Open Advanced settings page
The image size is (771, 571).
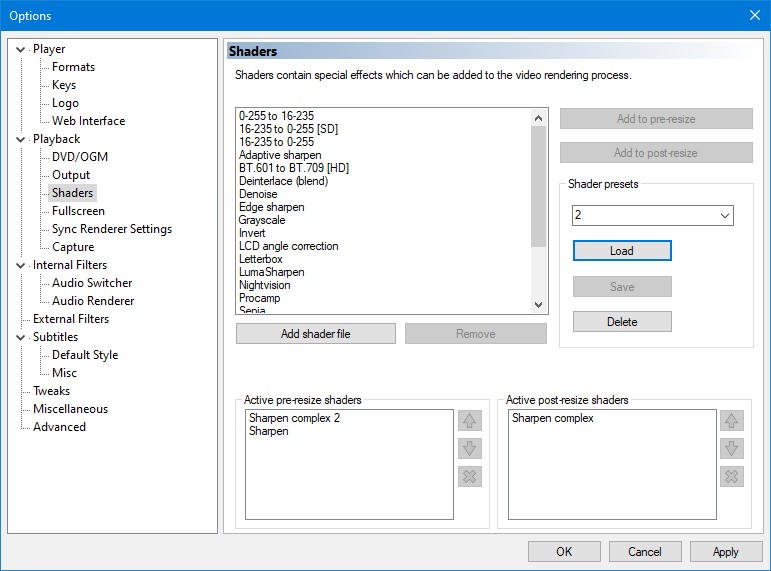coord(59,427)
